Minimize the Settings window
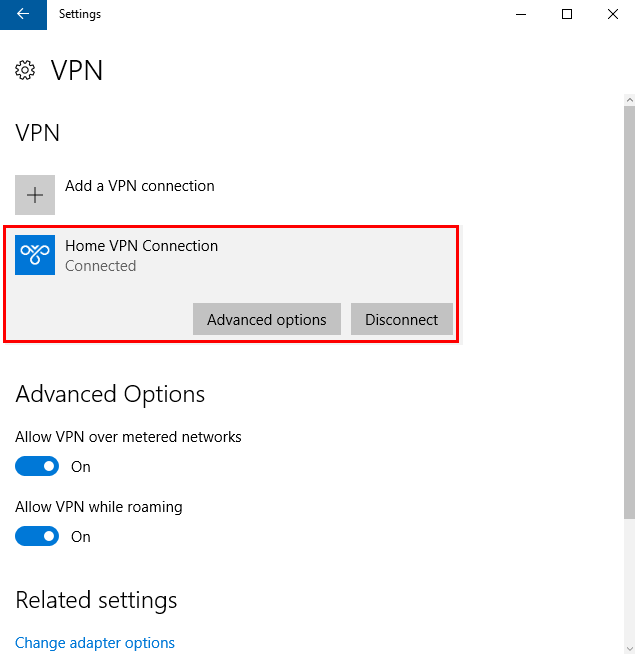 520,14
